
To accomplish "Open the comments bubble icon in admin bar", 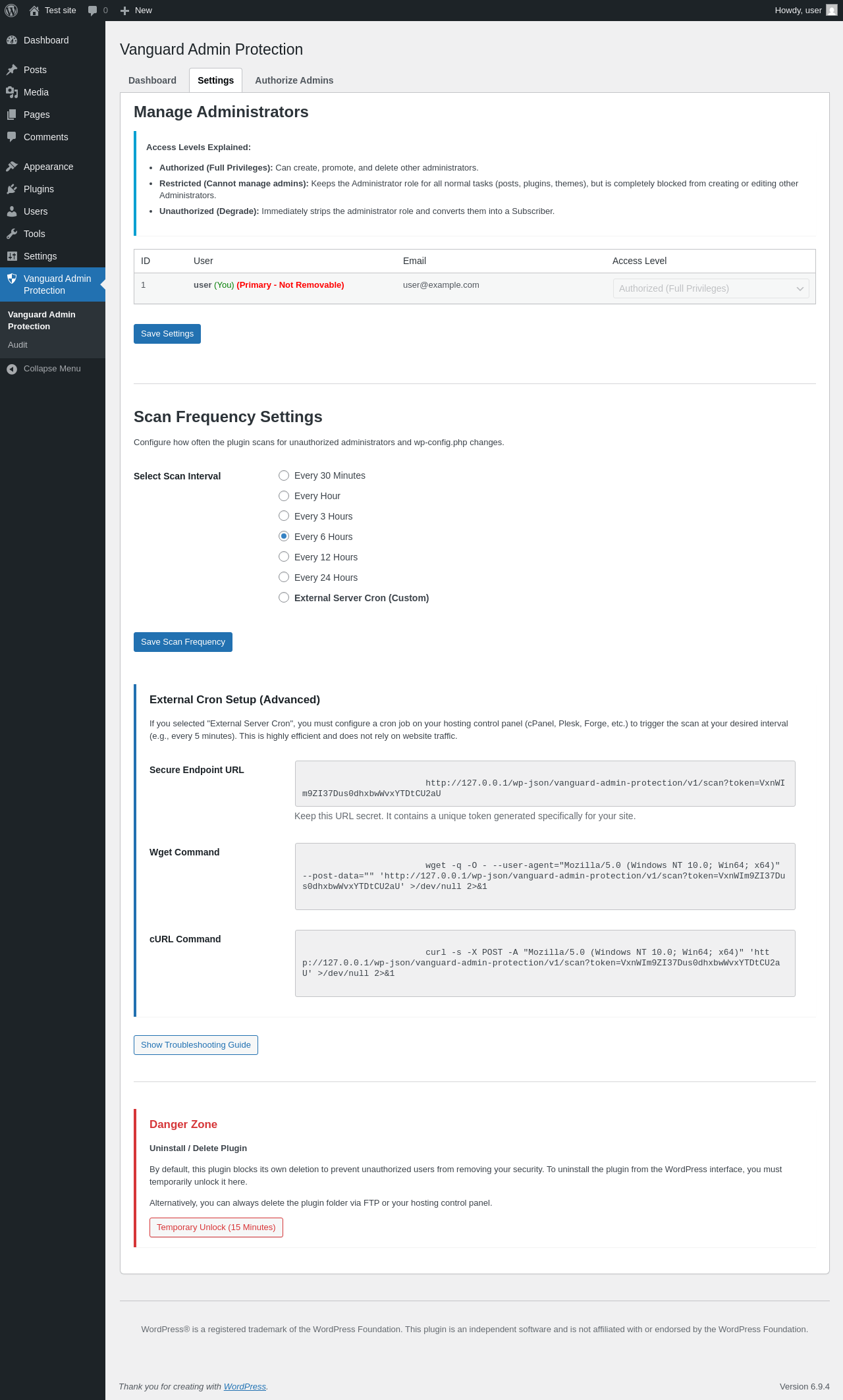I will tap(93, 11).
